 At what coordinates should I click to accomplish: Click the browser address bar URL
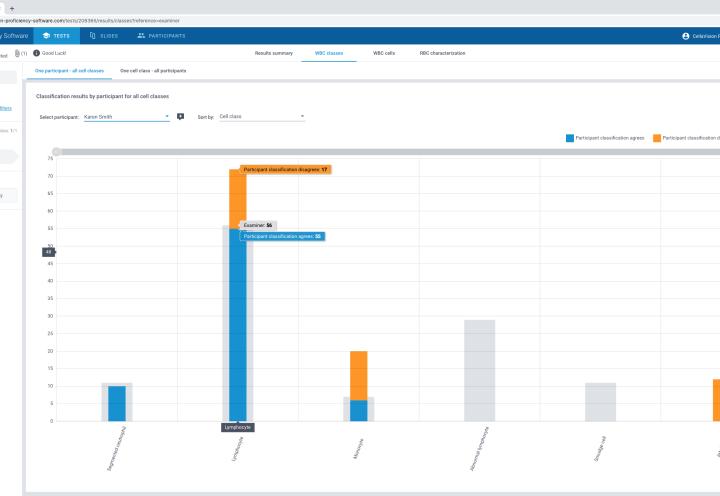click(90, 21)
